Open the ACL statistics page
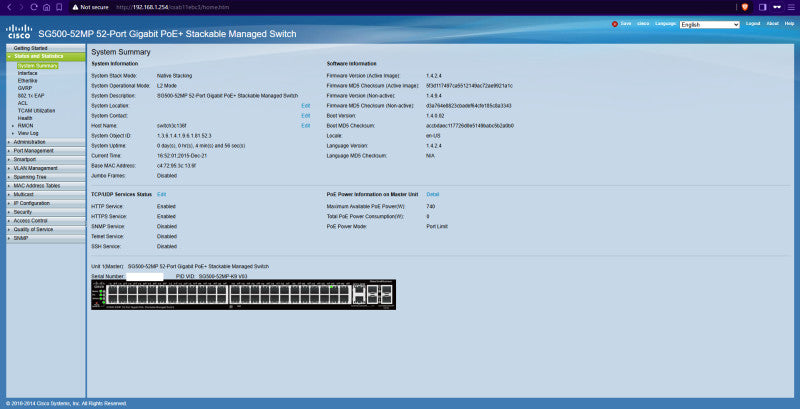This screenshot has width=800, height=409. click(22, 103)
